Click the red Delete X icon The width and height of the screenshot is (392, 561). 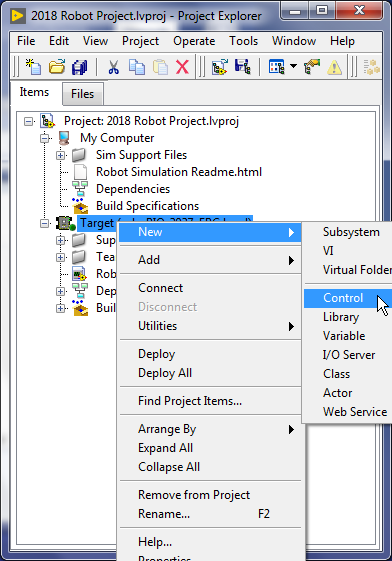tap(182, 67)
